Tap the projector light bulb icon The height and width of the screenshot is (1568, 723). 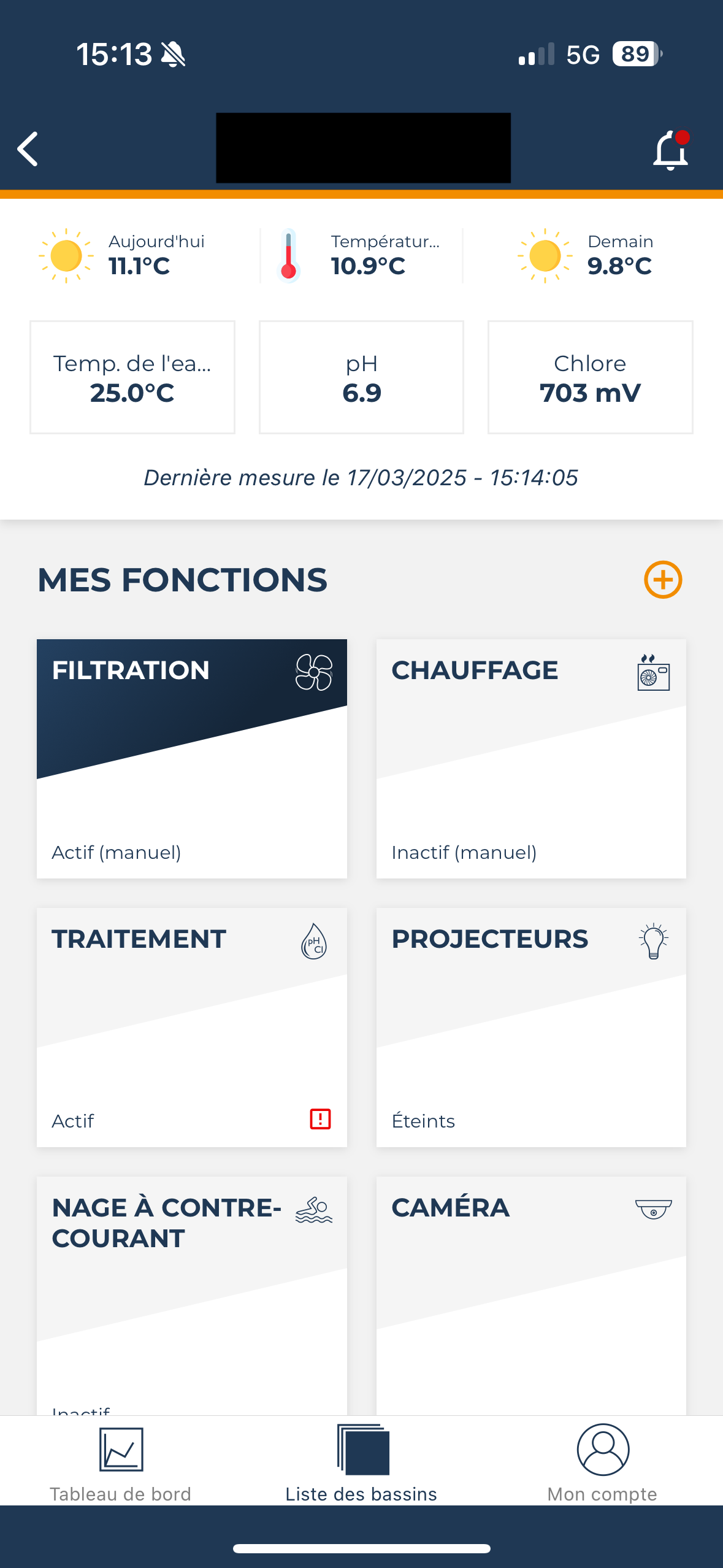tap(653, 941)
